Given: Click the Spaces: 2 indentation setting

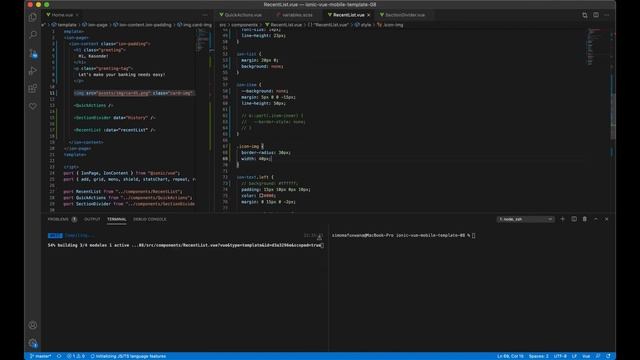Looking at the screenshot, I should [539, 356].
